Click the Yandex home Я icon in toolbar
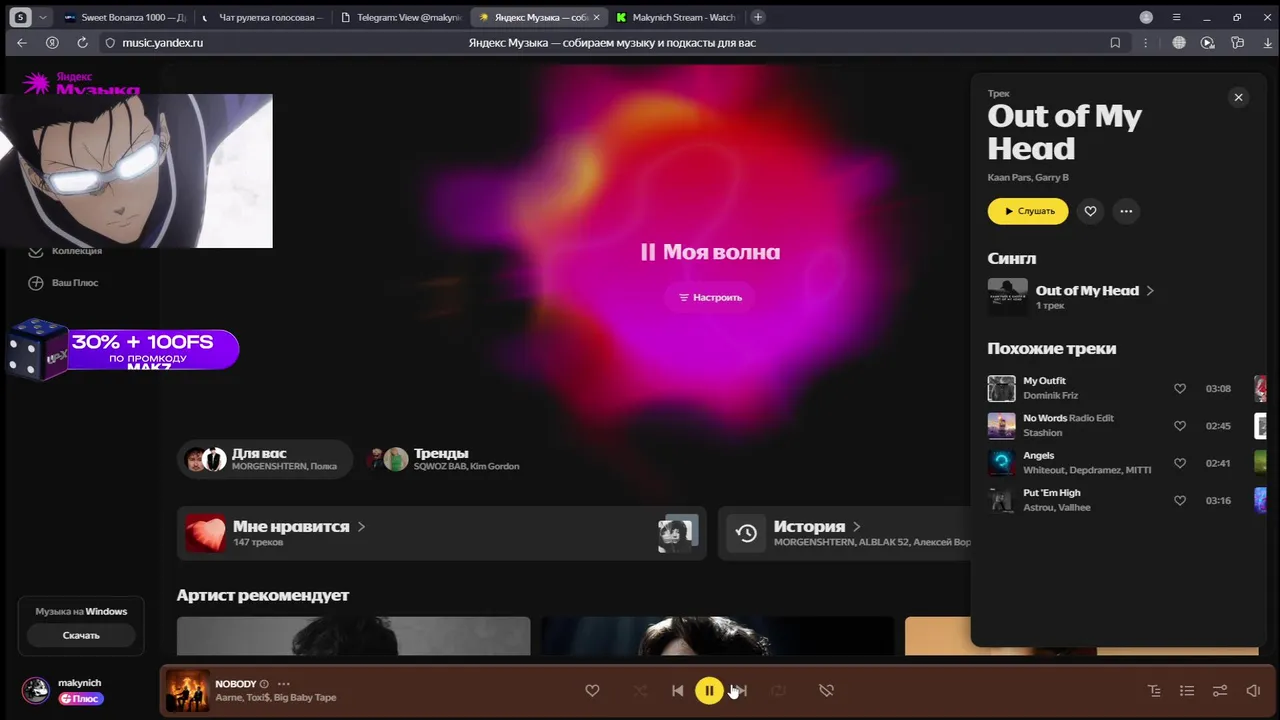Screen dimensions: 1280x720 (x=52, y=43)
